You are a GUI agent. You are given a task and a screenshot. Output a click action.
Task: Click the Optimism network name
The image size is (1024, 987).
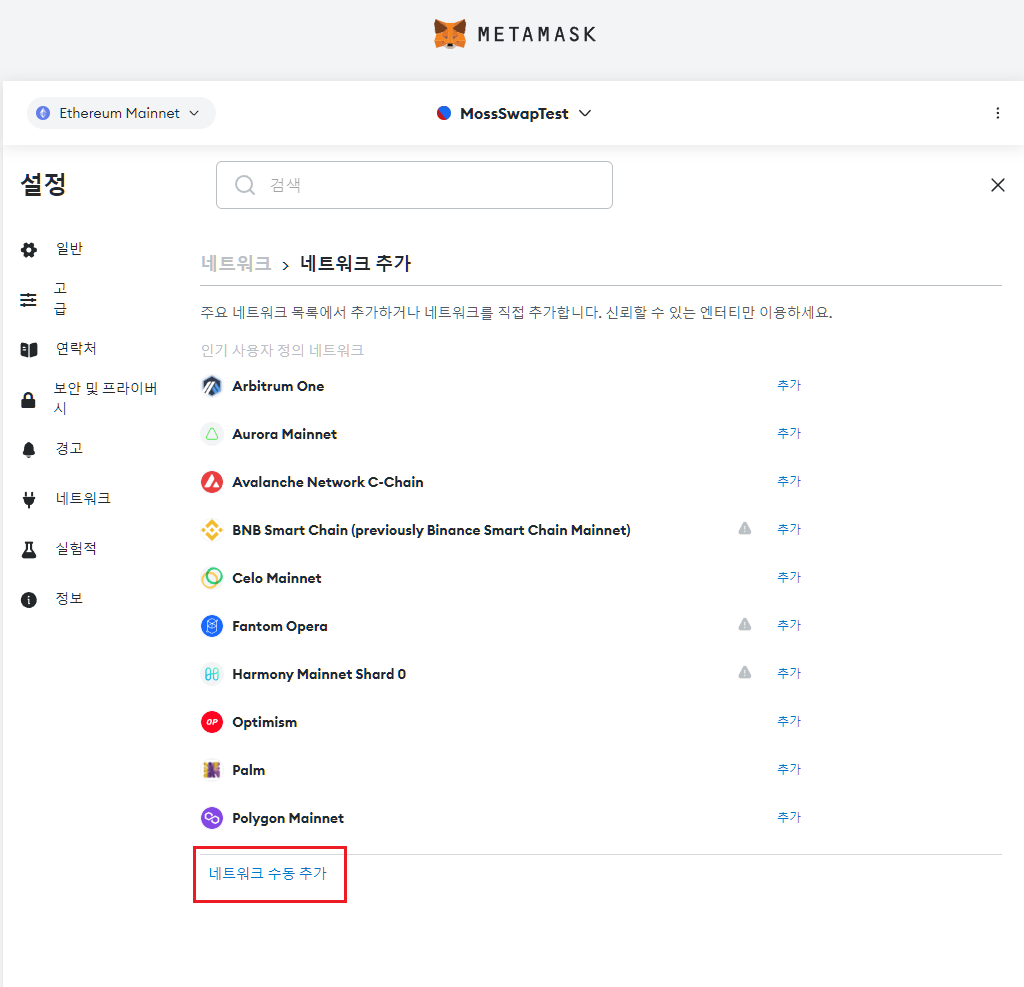pos(264,722)
